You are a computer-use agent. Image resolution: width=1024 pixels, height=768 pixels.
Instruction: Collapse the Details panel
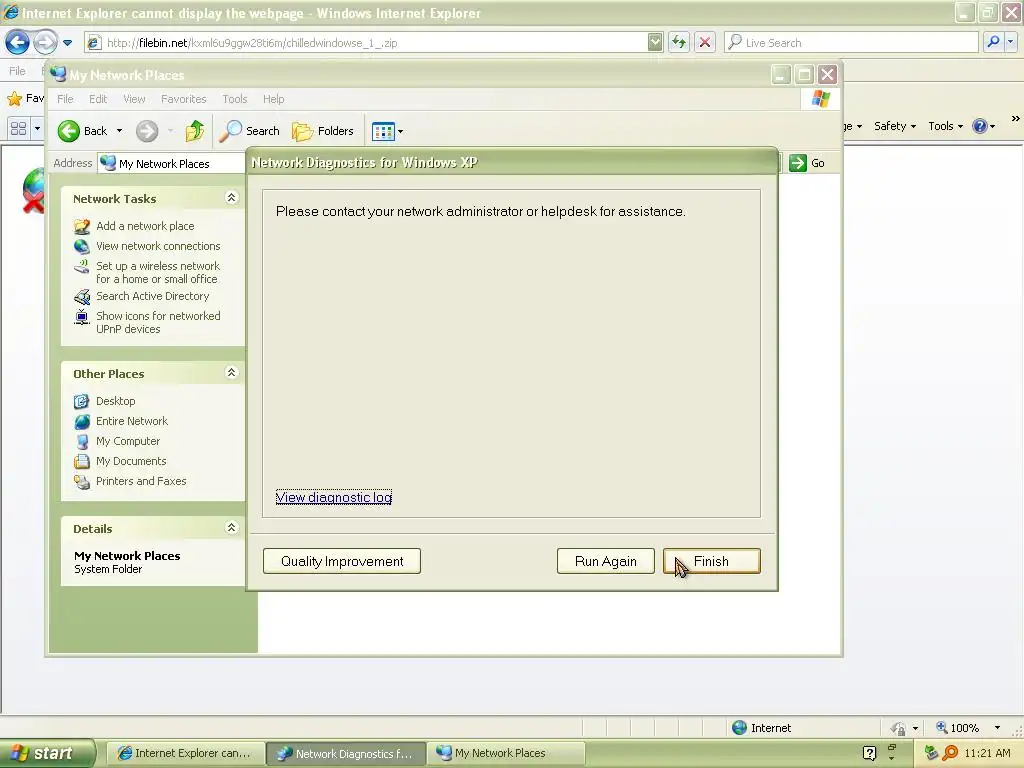[231, 527]
